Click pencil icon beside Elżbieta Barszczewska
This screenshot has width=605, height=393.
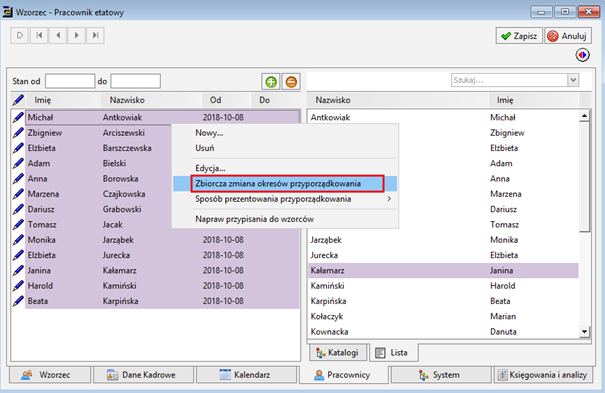pos(18,148)
